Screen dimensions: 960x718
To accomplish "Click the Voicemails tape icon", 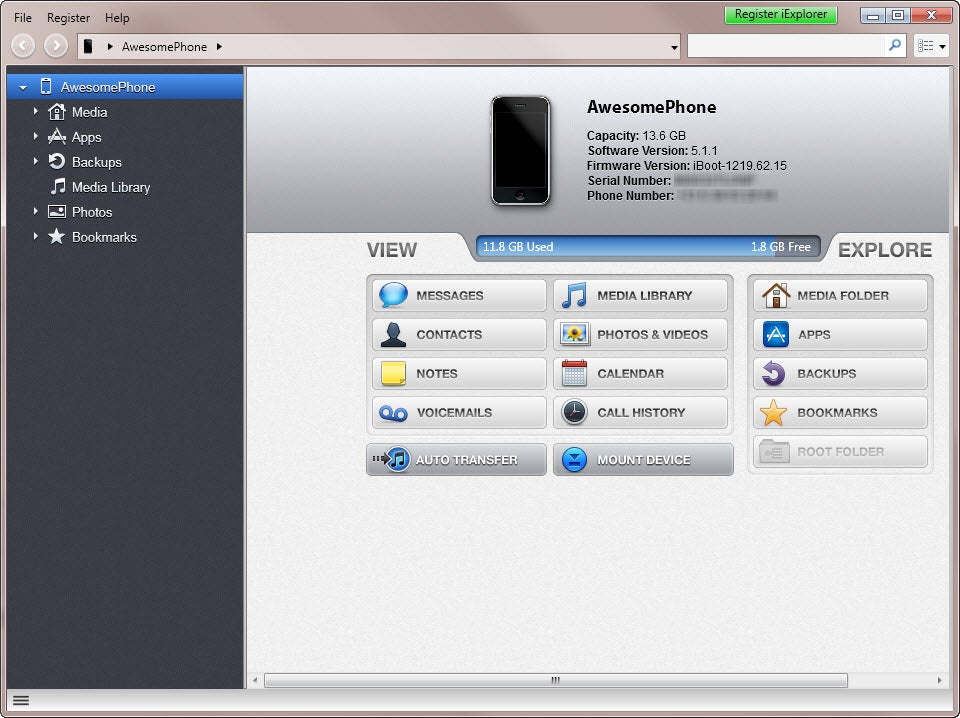I will point(393,412).
